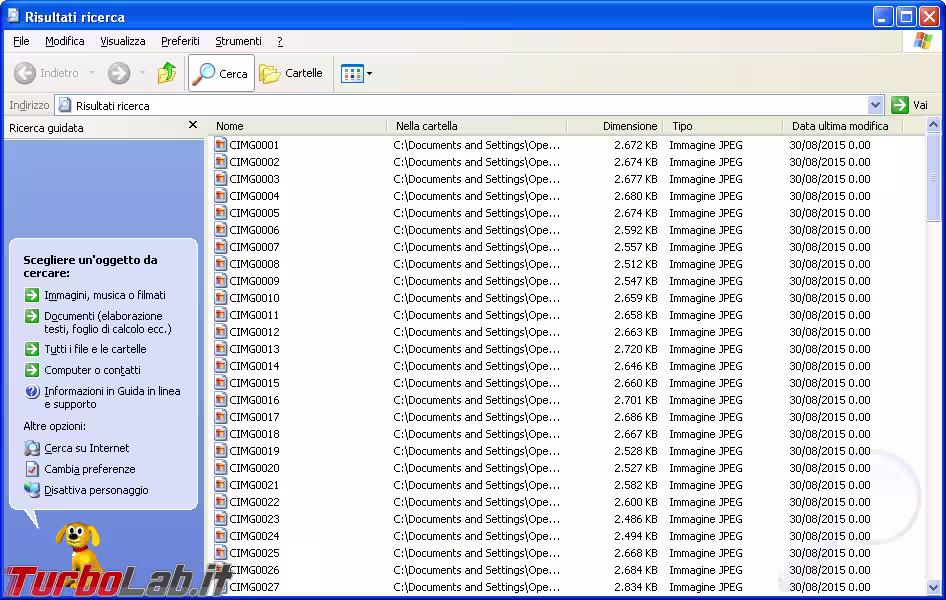Select the CIMG0003 file icon
946x600 pixels.
pyautogui.click(x=221, y=178)
